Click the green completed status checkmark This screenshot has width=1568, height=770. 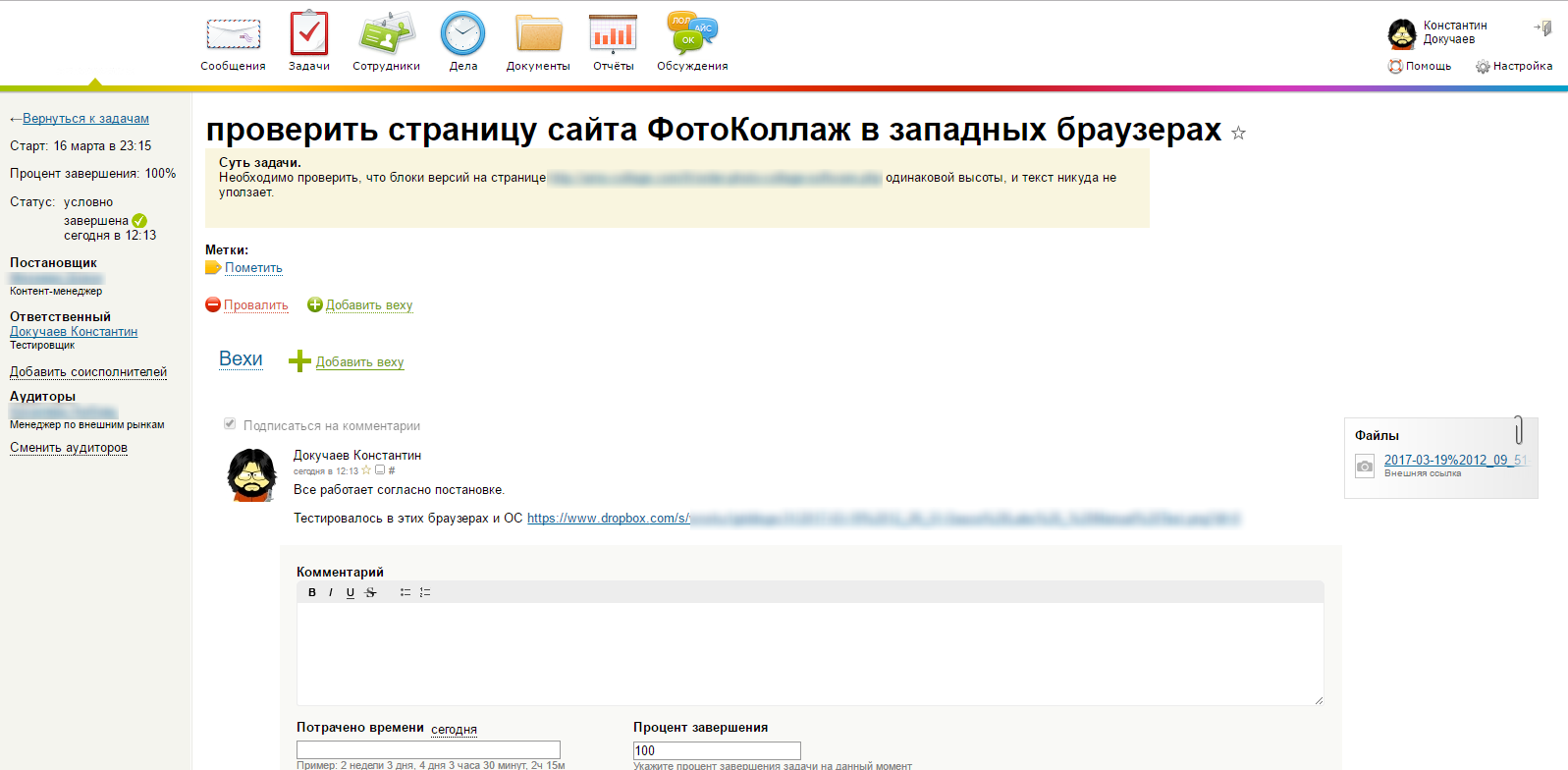point(139,221)
